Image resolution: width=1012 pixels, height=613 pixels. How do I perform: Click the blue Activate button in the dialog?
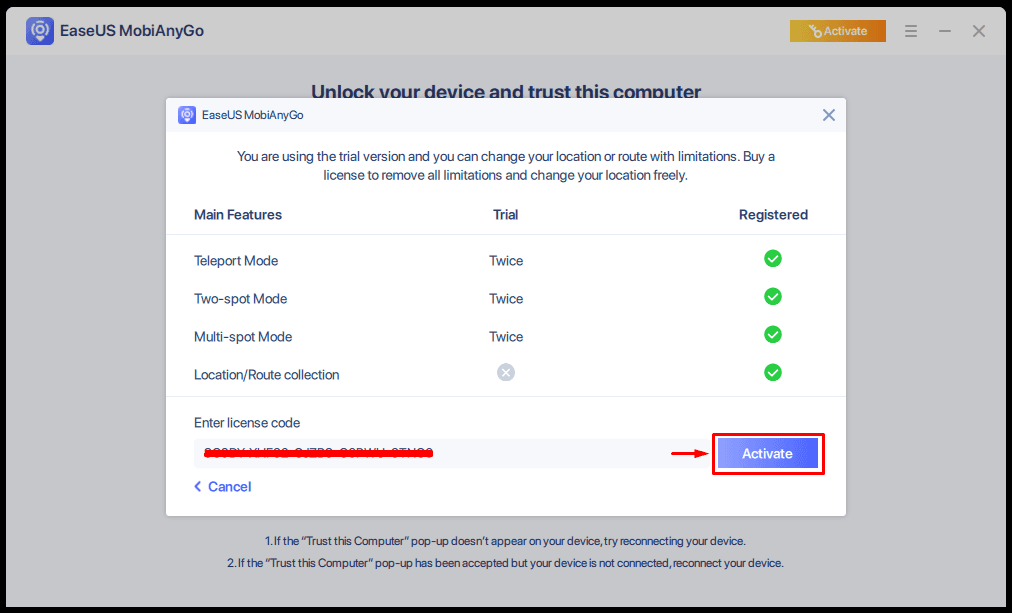coord(767,454)
